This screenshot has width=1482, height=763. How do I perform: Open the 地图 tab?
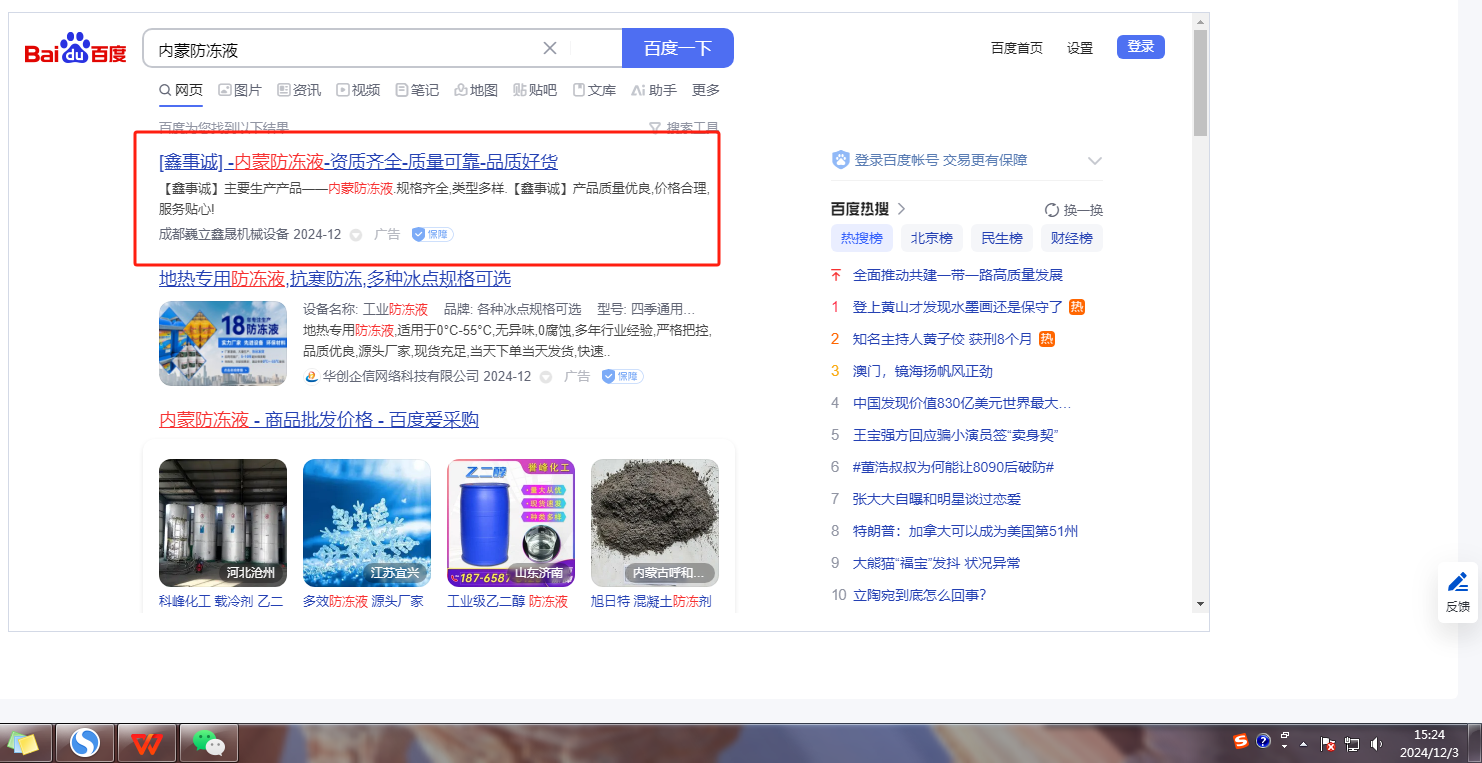(476, 90)
